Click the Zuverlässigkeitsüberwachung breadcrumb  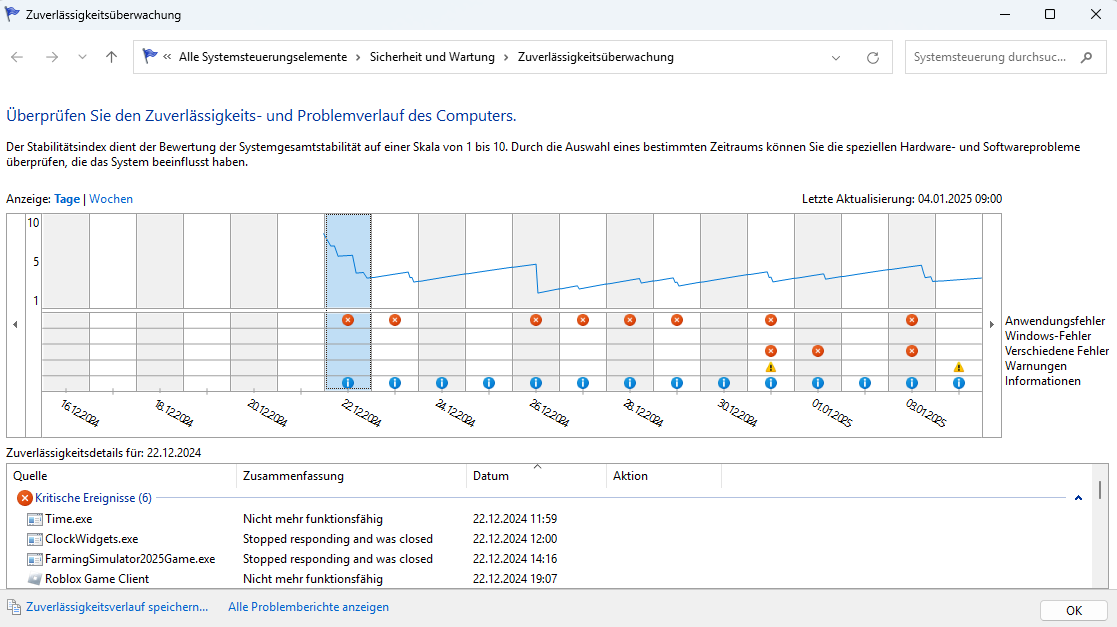pyautogui.click(x=596, y=57)
